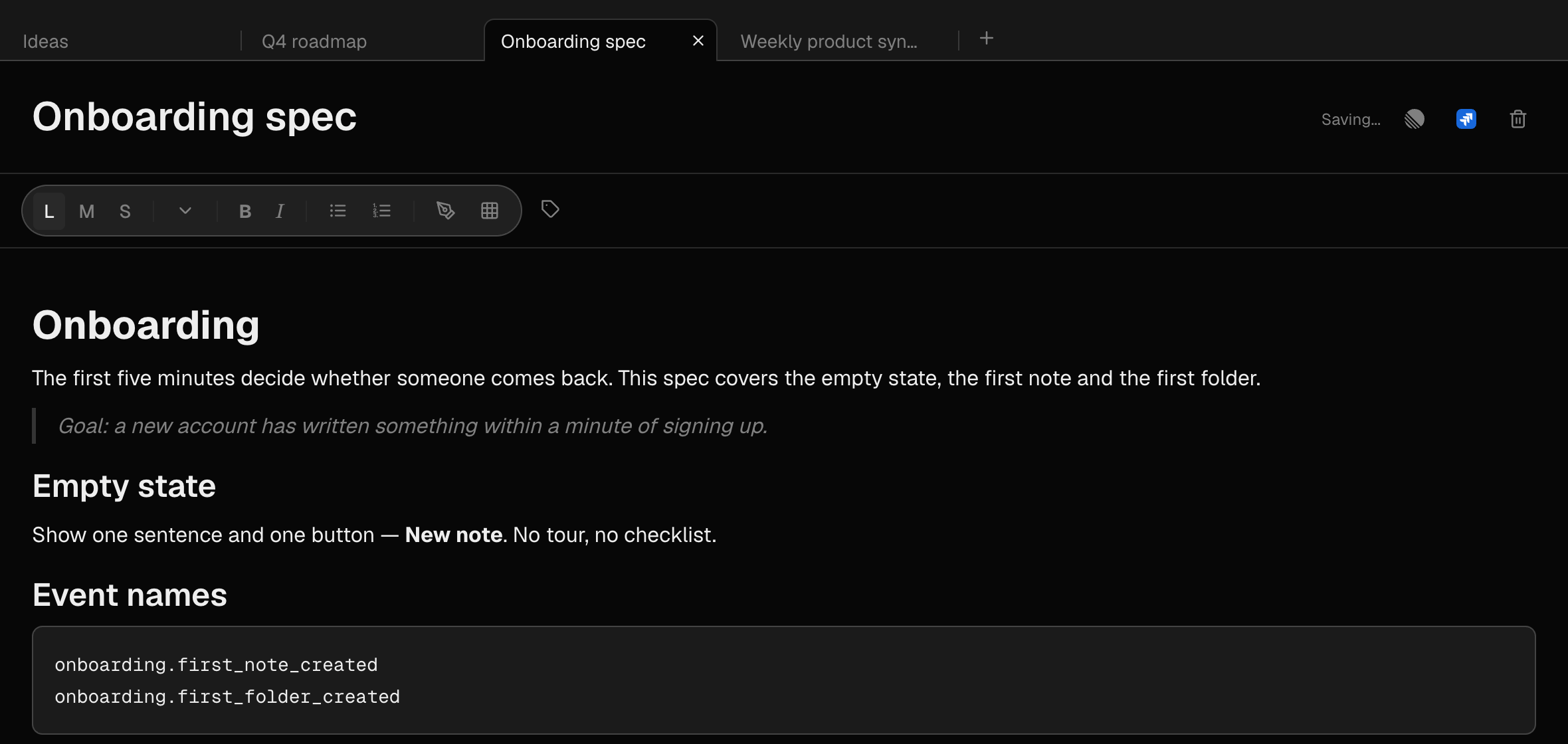Click the Linear integration icon
Image resolution: width=1568 pixels, height=744 pixels.
[x=1415, y=119]
